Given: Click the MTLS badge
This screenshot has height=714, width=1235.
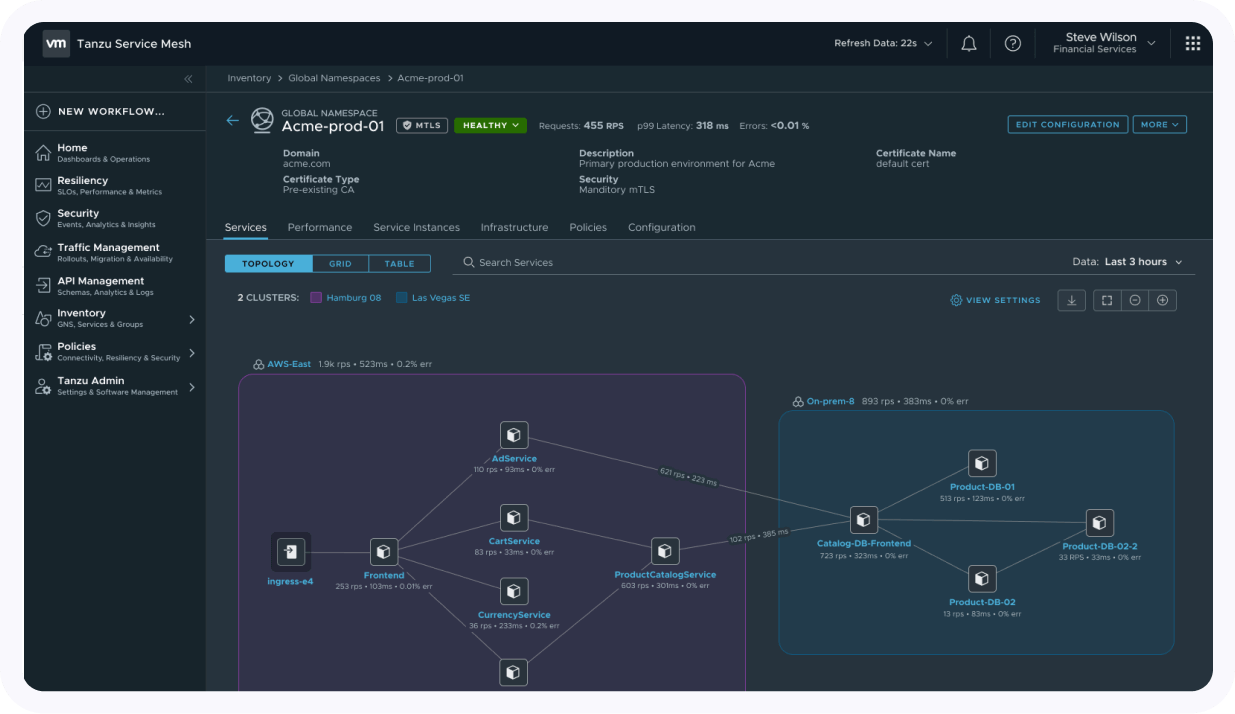Looking at the screenshot, I should (x=422, y=126).
